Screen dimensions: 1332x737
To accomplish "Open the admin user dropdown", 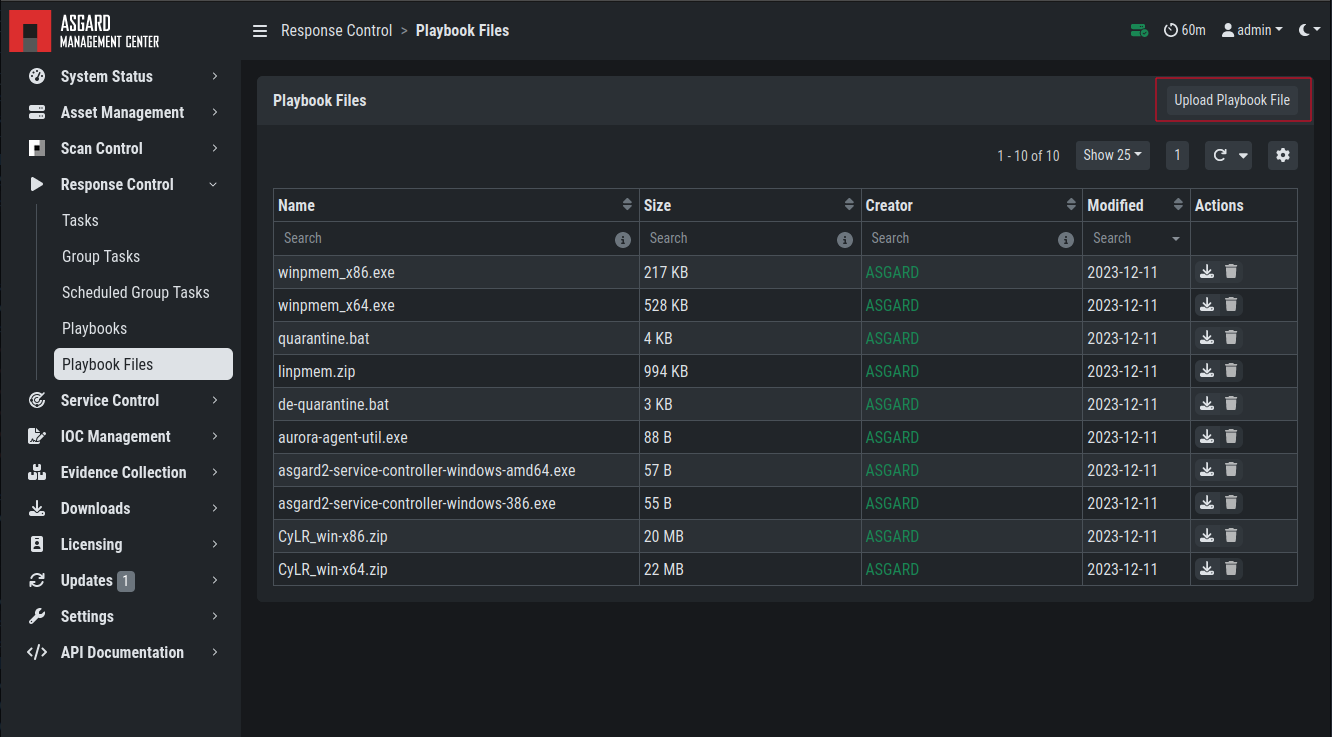I will [x=1252, y=31].
